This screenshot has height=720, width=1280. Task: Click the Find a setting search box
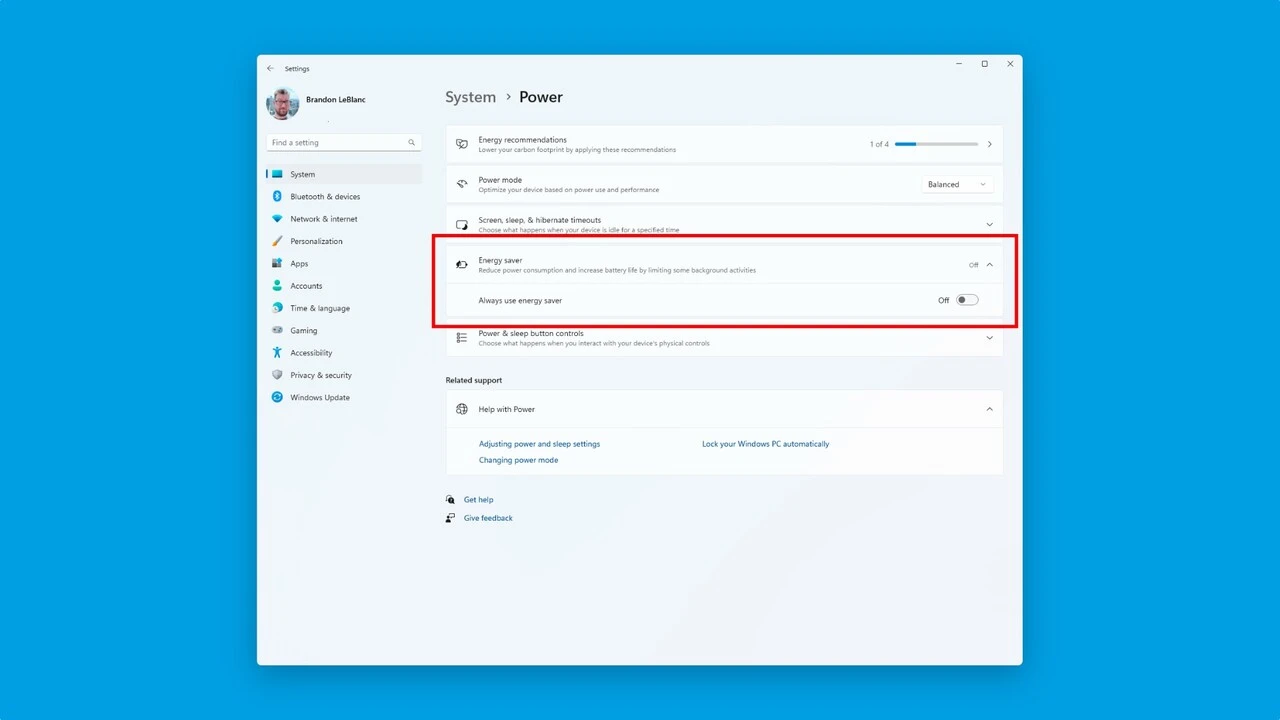(338, 143)
